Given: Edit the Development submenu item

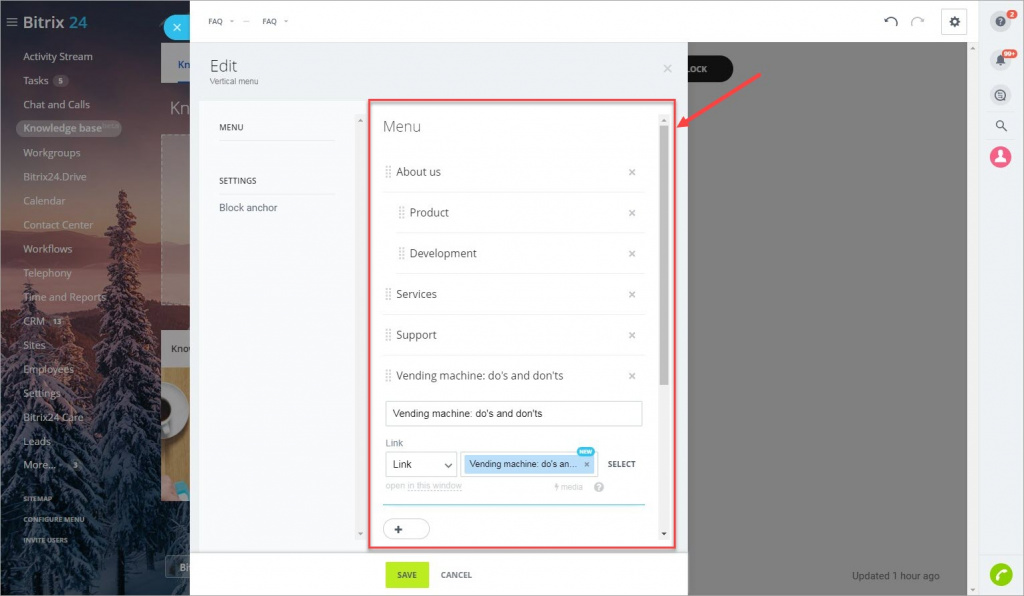Looking at the screenshot, I should pyautogui.click(x=443, y=253).
